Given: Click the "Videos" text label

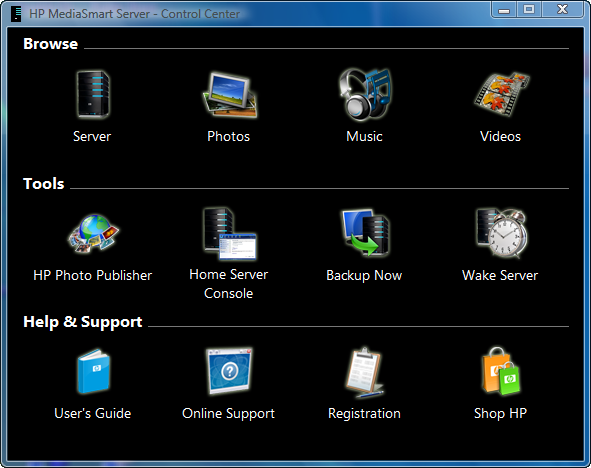Looking at the screenshot, I should coord(500,136).
